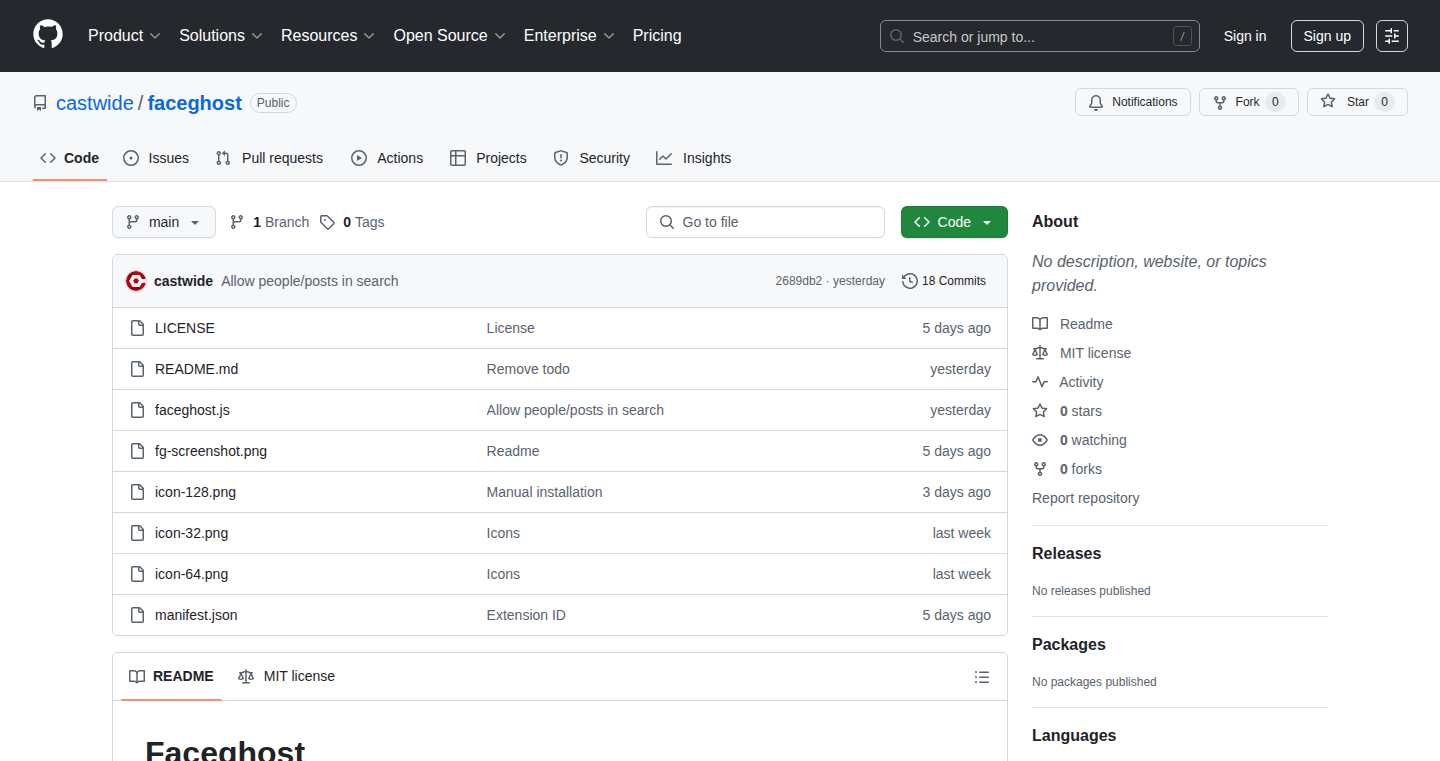This screenshot has width=1440, height=761.
Task: Click the Sign up button
Action: (1327, 36)
